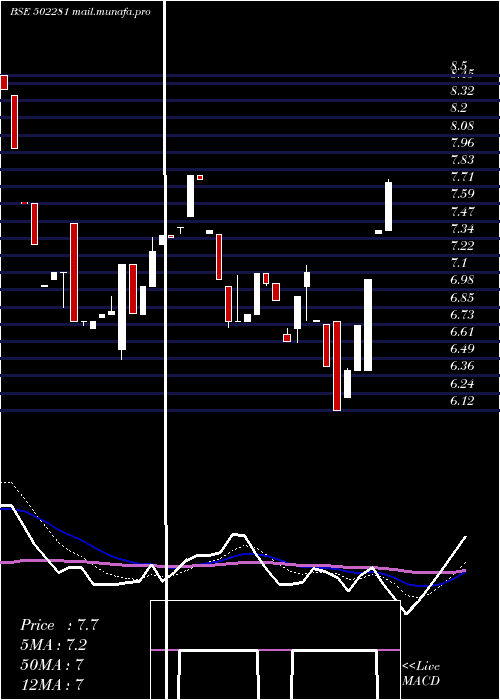Click the 6.73 price axis label

[x=462, y=314]
